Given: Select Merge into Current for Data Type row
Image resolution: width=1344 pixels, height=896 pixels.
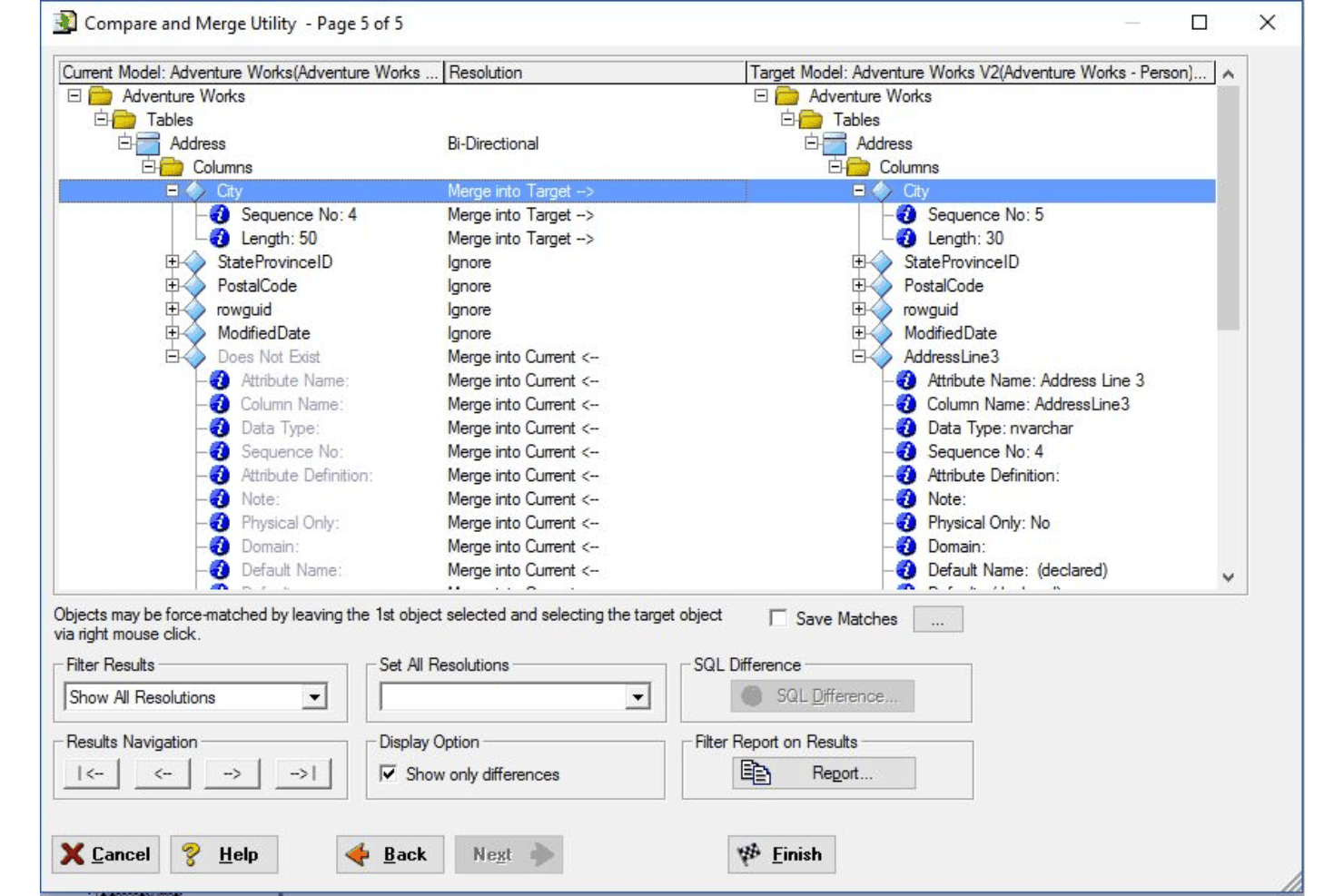Looking at the screenshot, I should click(x=523, y=428).
